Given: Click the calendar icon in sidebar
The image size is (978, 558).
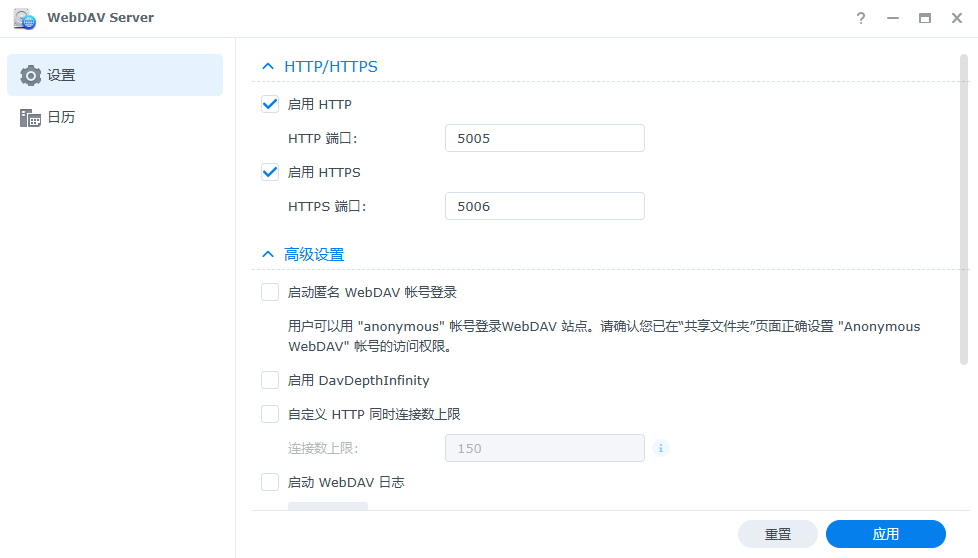Looking at the screenshot, I should coord(31,118).
